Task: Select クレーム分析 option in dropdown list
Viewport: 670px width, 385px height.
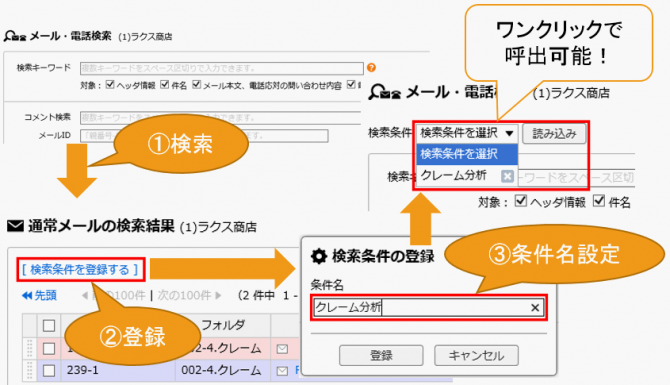Action: pos(454,175)
